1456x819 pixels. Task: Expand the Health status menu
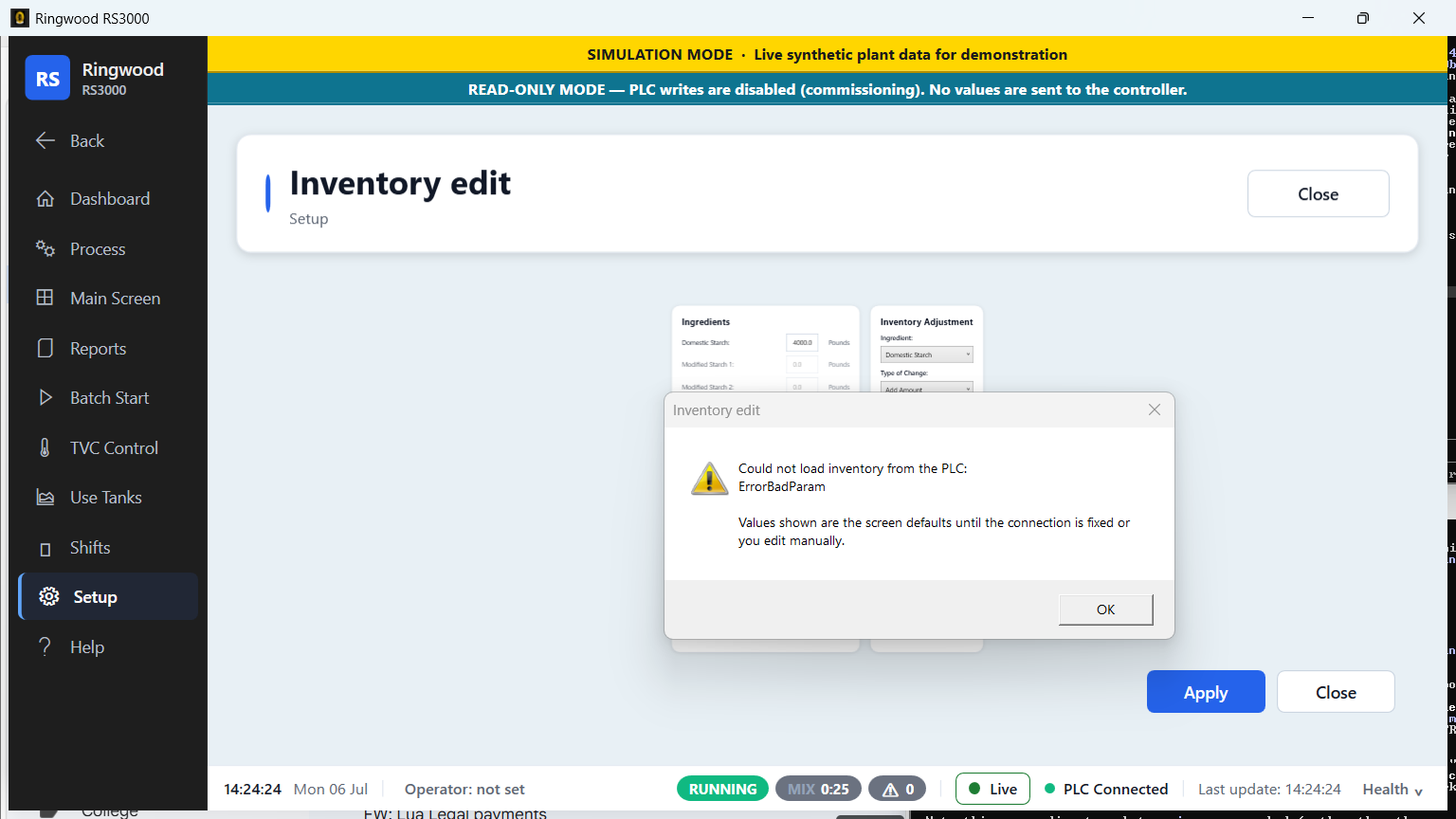(1392, 789)
